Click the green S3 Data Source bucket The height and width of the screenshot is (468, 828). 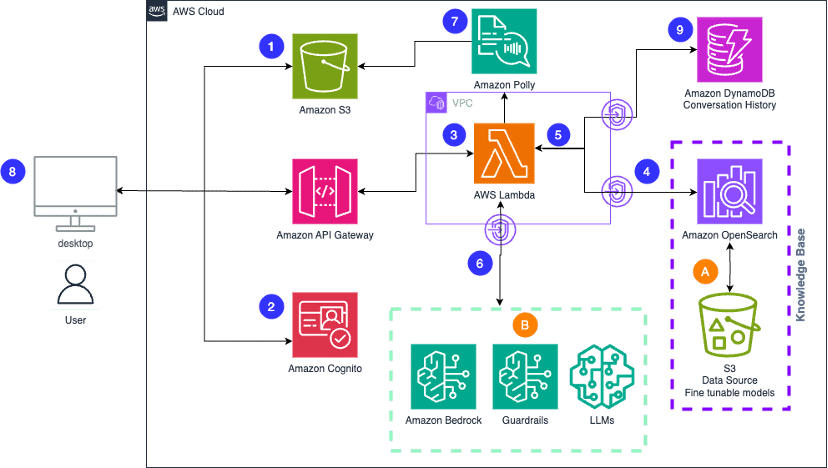tap(729, 325)
